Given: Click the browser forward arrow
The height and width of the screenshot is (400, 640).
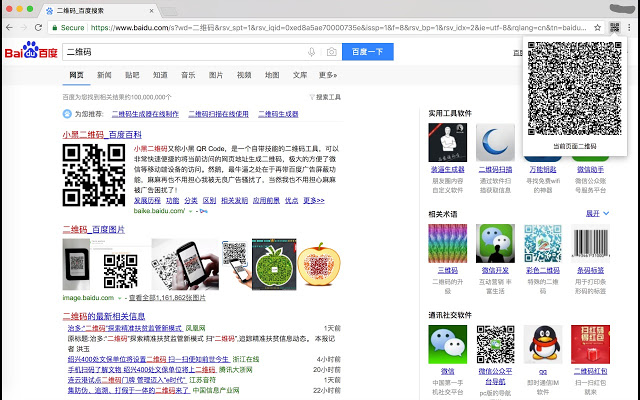Looking at the screenshot, I should coord(24,27).
